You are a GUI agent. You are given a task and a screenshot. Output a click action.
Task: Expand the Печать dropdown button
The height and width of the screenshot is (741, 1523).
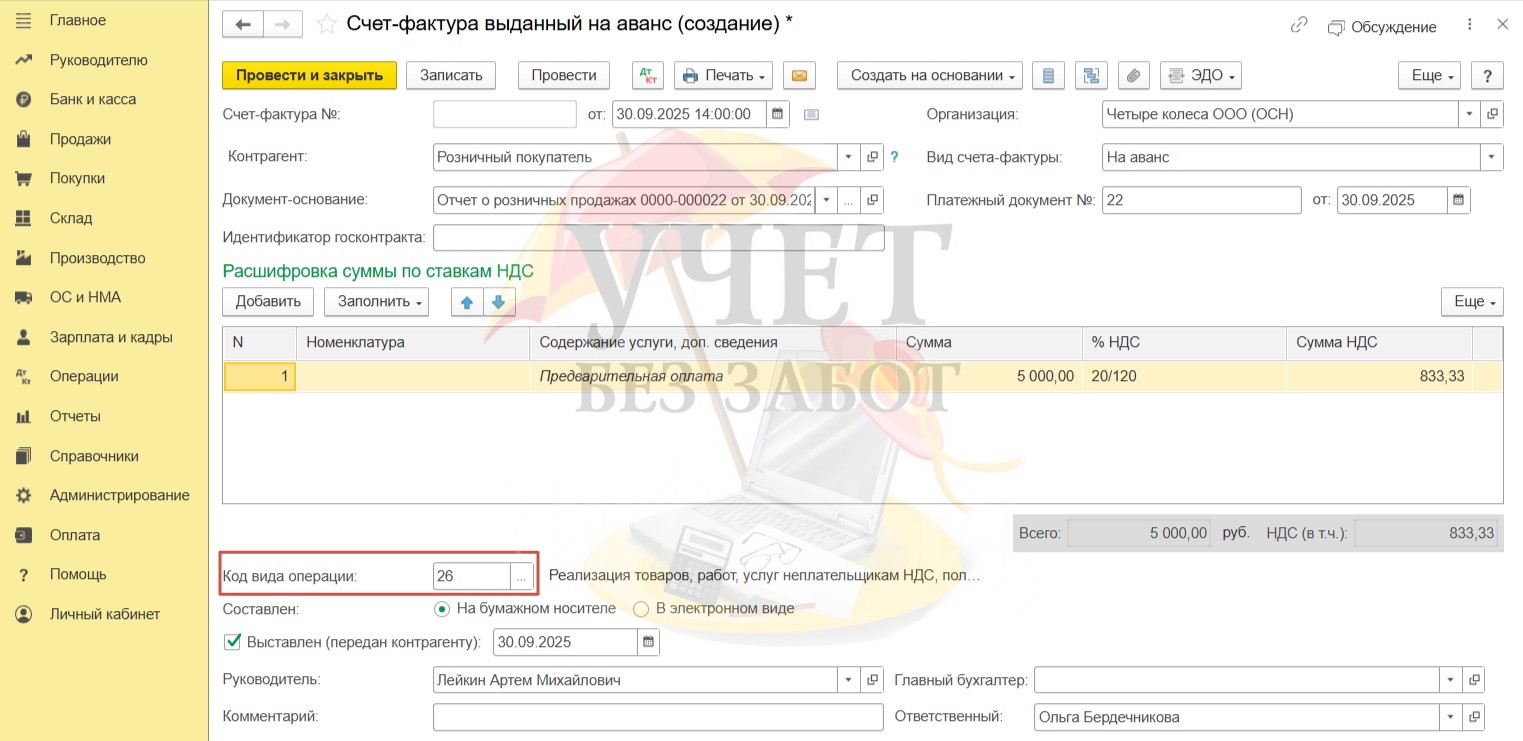pos(724,75)
